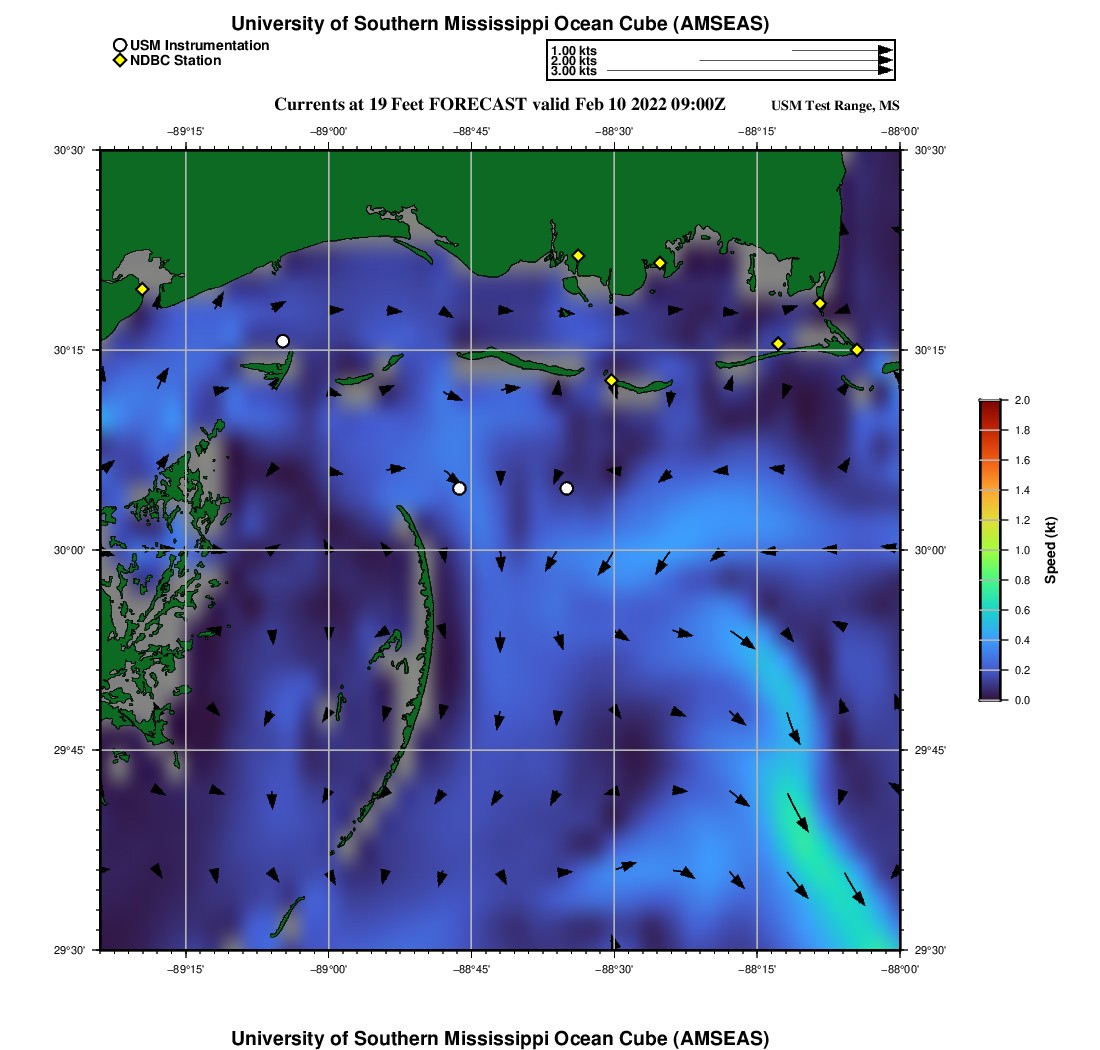
Task: Click the NDBC coastal diamond just west of -88°30'
Action: (x=578, y=256)
